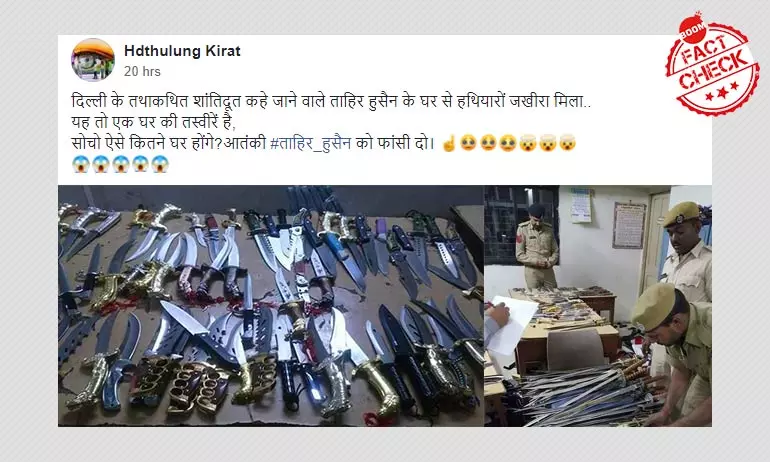
Task: Click the wall calendar in the photo
Action: pos(580,205)
